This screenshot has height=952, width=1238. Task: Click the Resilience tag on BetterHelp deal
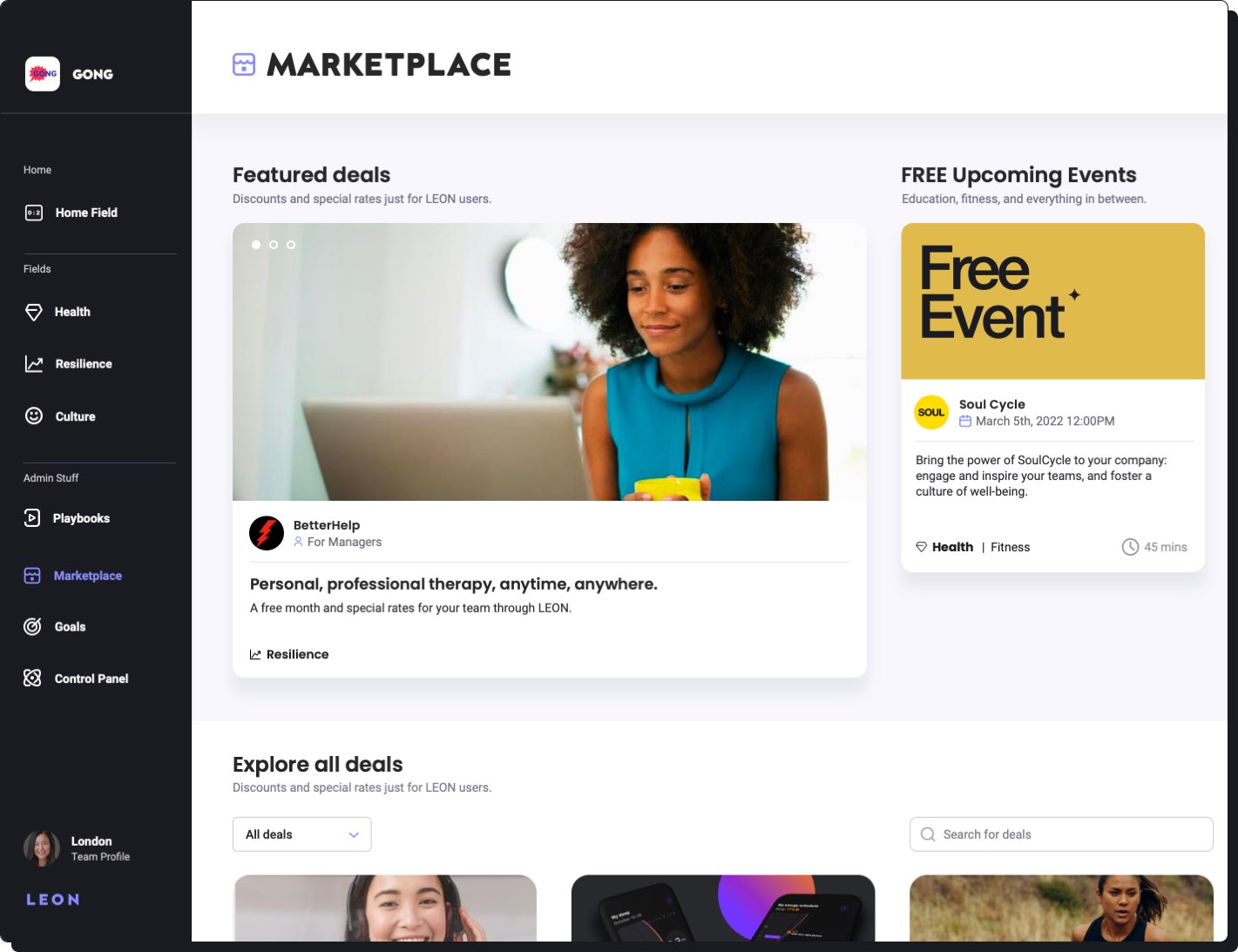[290, 654]
